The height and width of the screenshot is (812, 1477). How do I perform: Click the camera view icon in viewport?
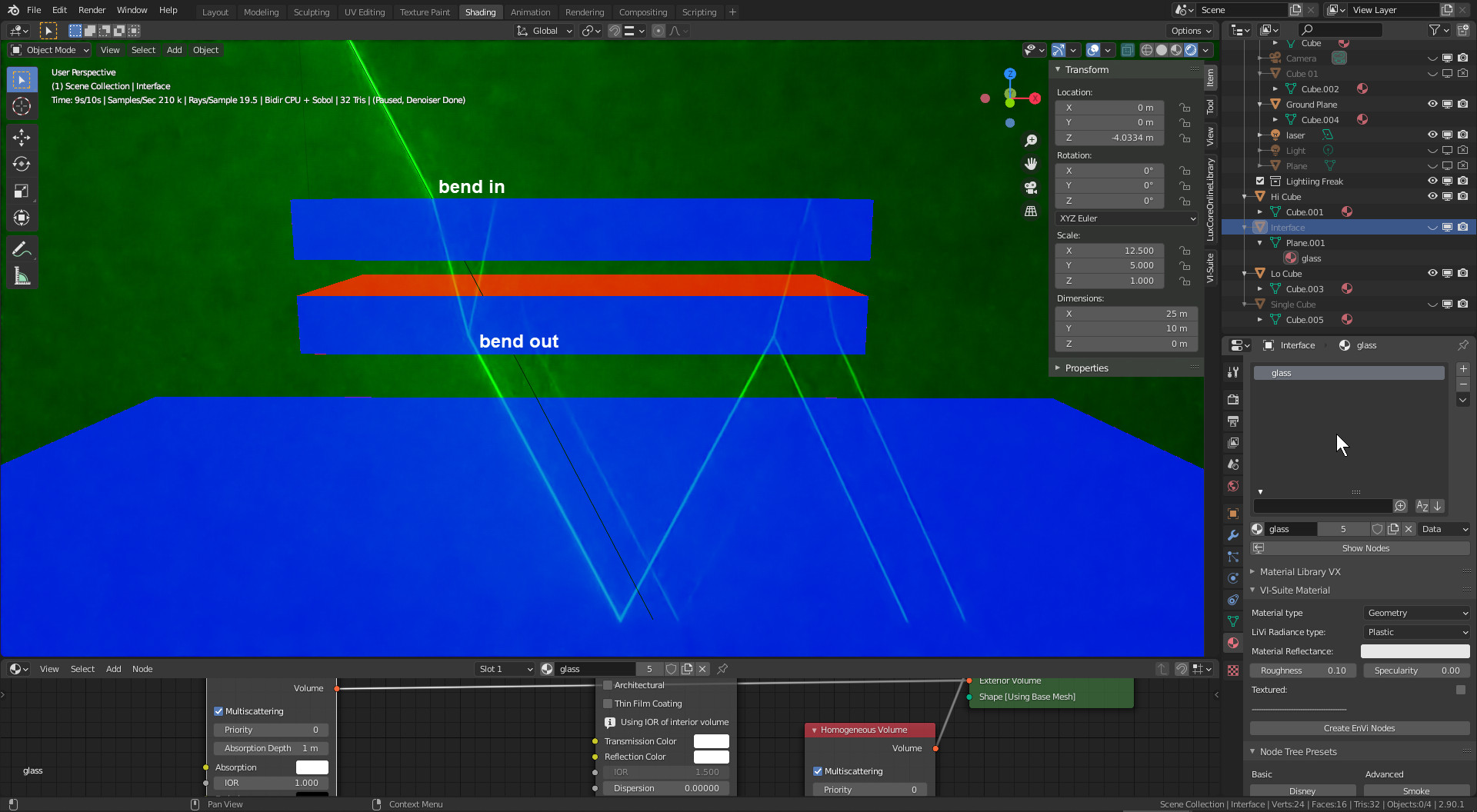[1031, 188]
